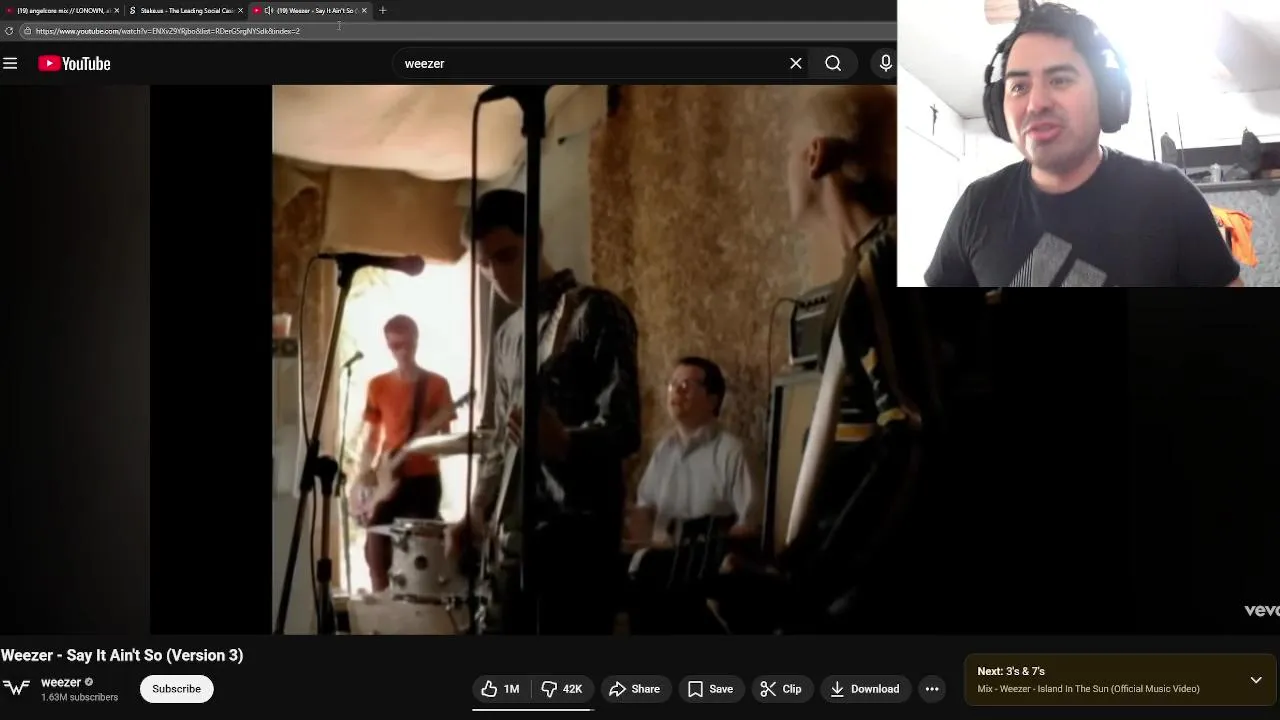Viewport: 1280px width, 720px height.
Task: Click the browser address bar URL
Action: click(x=168, y=31)
